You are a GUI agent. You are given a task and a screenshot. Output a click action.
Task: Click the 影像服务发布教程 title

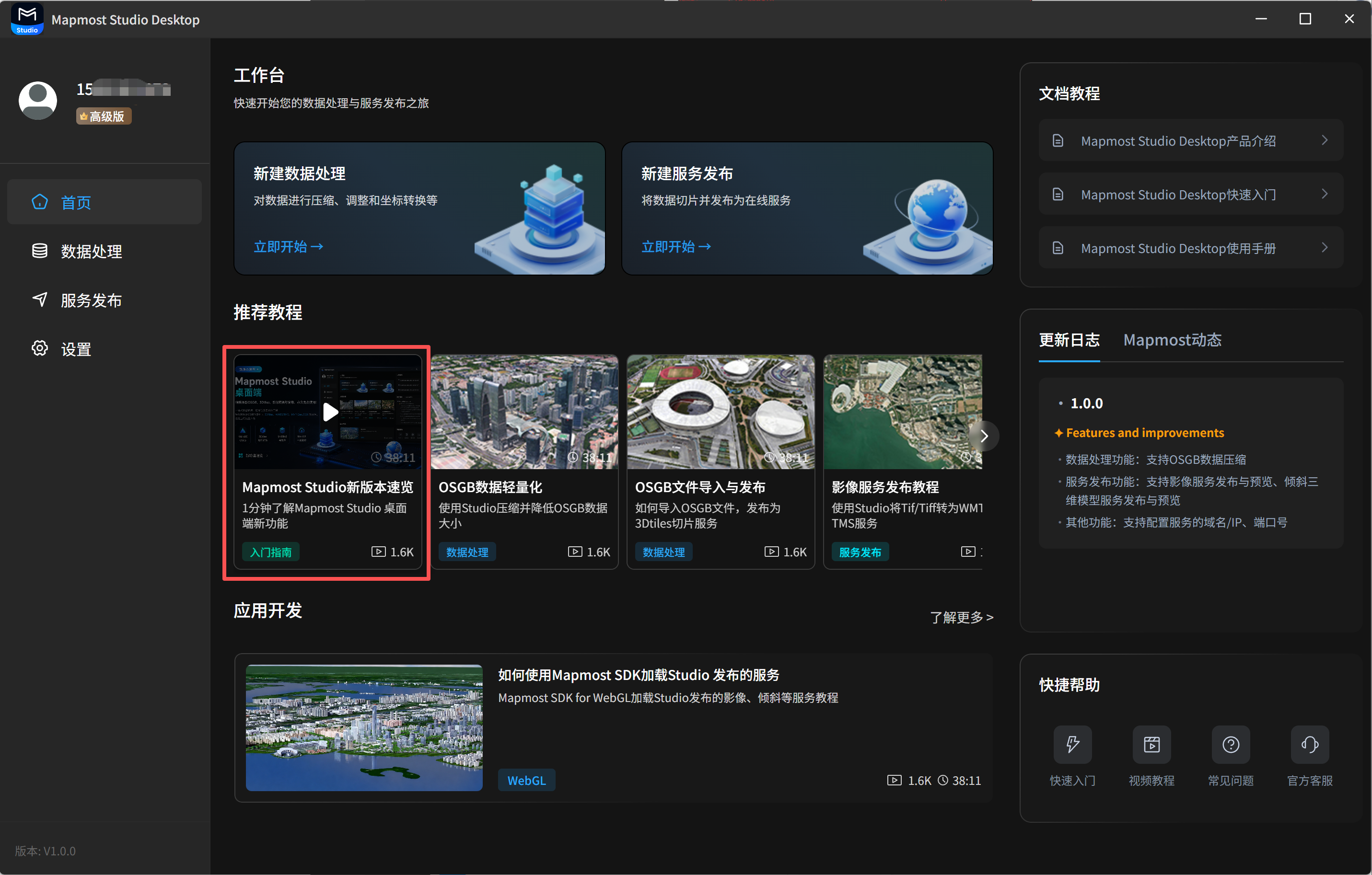pos(885,487)
